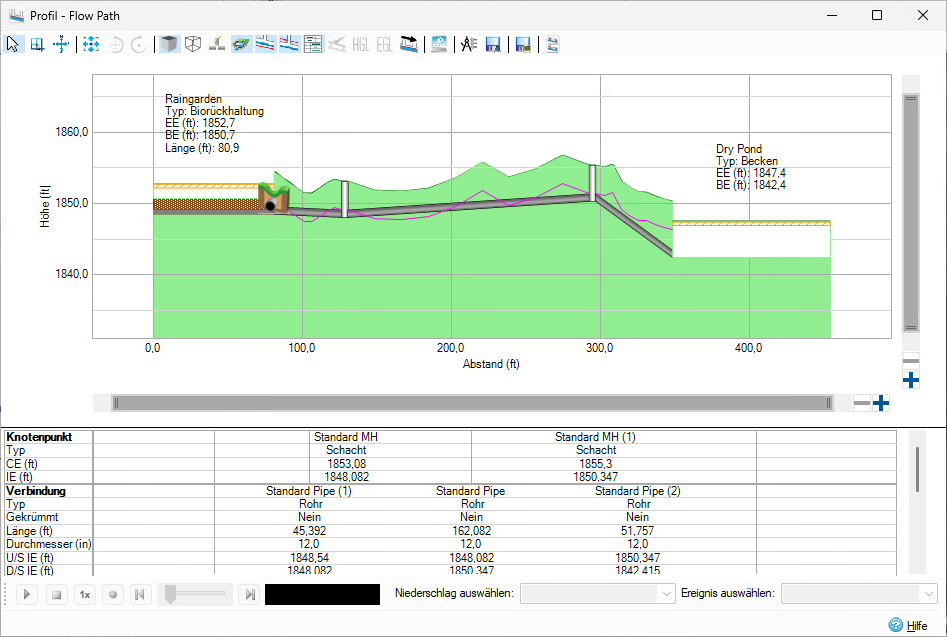Click the monitor display settings icon
Screen dimensions: 947x637
point(439,44)
